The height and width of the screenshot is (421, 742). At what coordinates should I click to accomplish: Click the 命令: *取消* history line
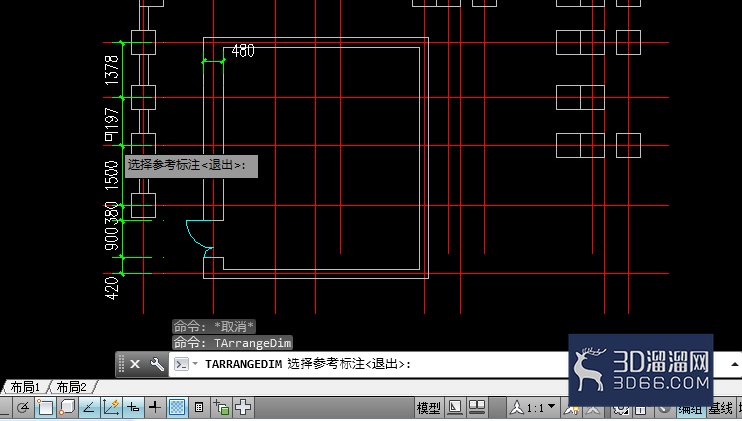(x=214, y=326)
